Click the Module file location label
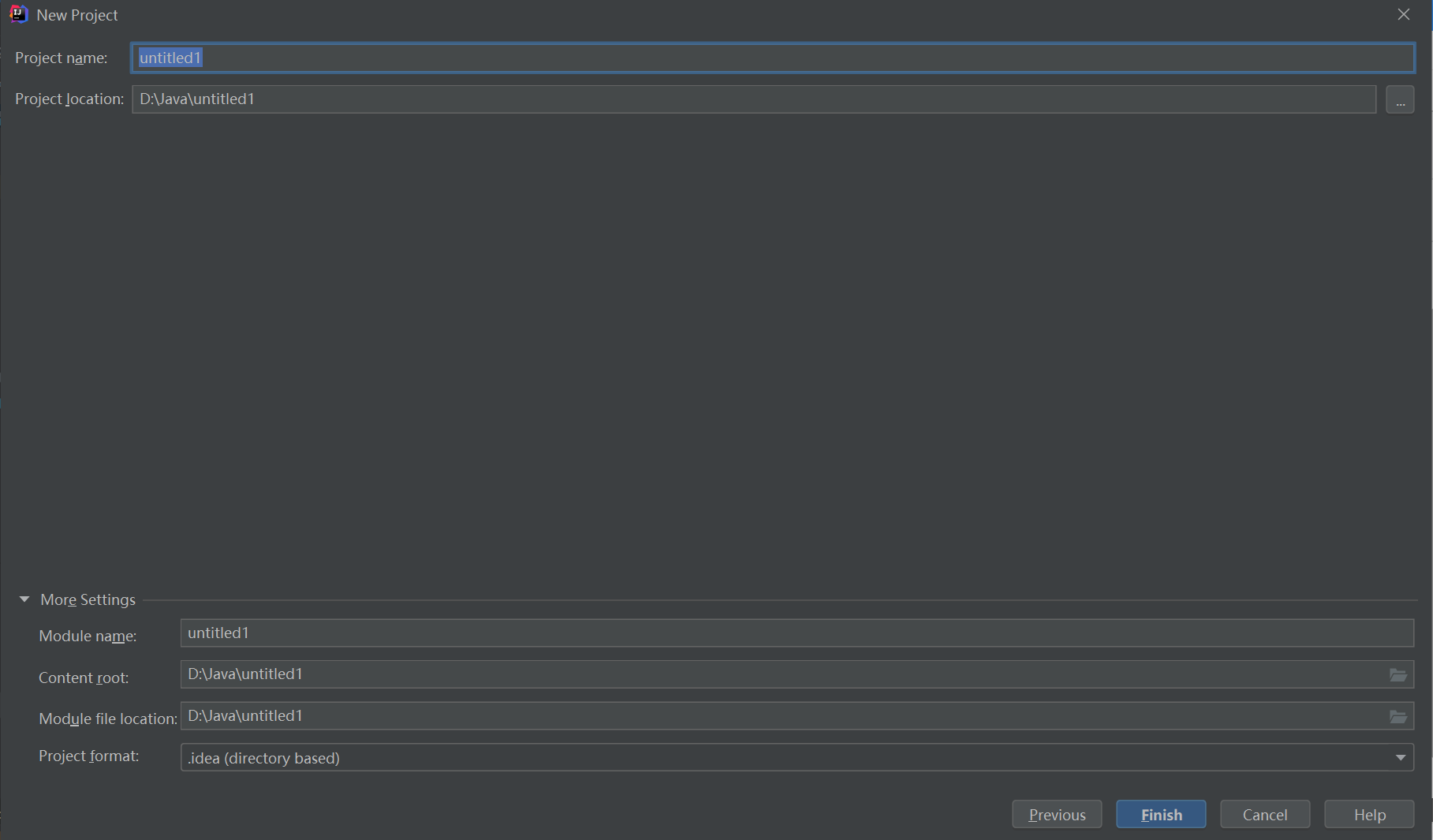Viewport: 1433px width, 840px height. (x=108, y=719)
